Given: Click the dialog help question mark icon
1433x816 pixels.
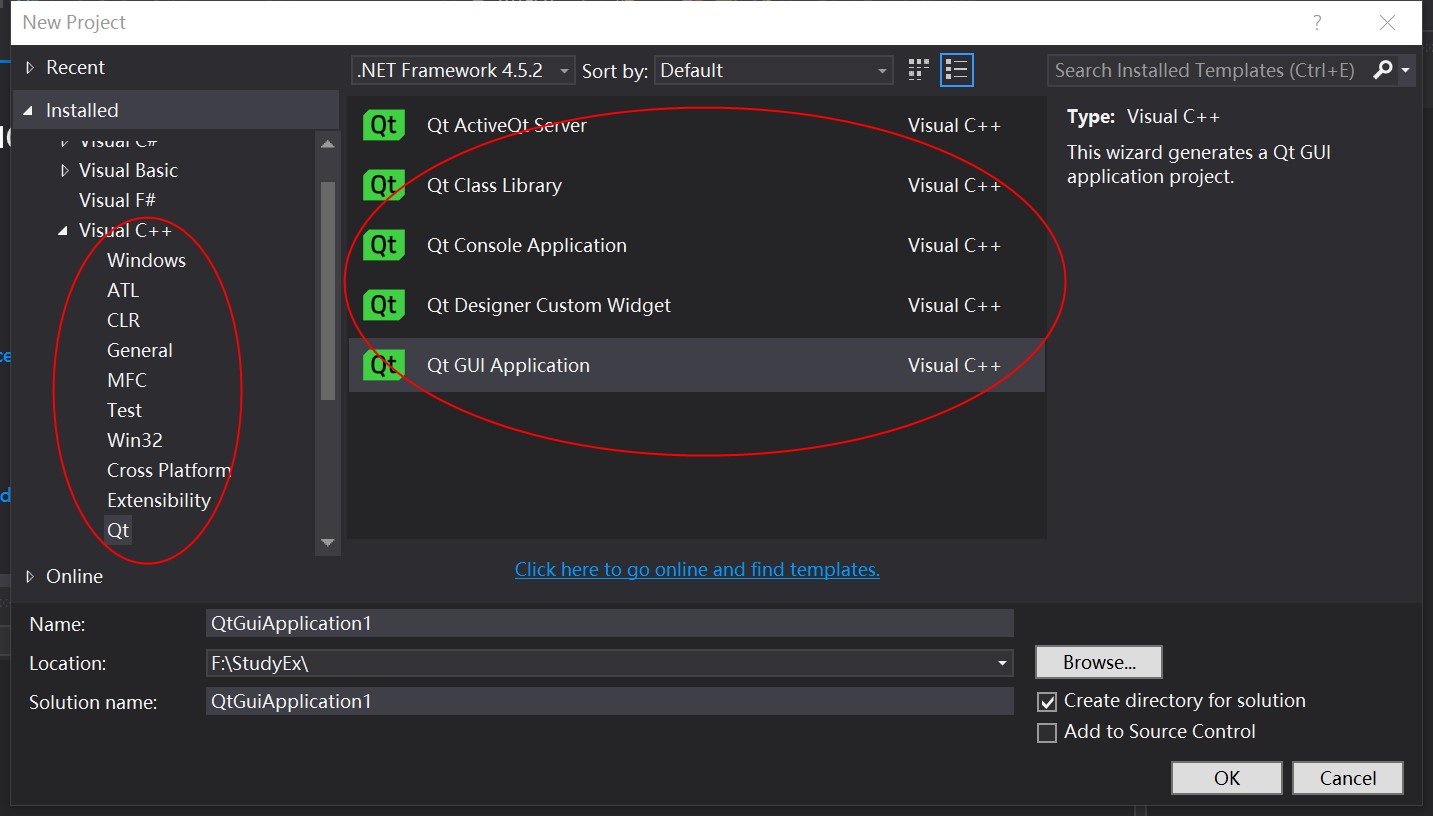Looking at the screenshot, I should point(1317,22).
